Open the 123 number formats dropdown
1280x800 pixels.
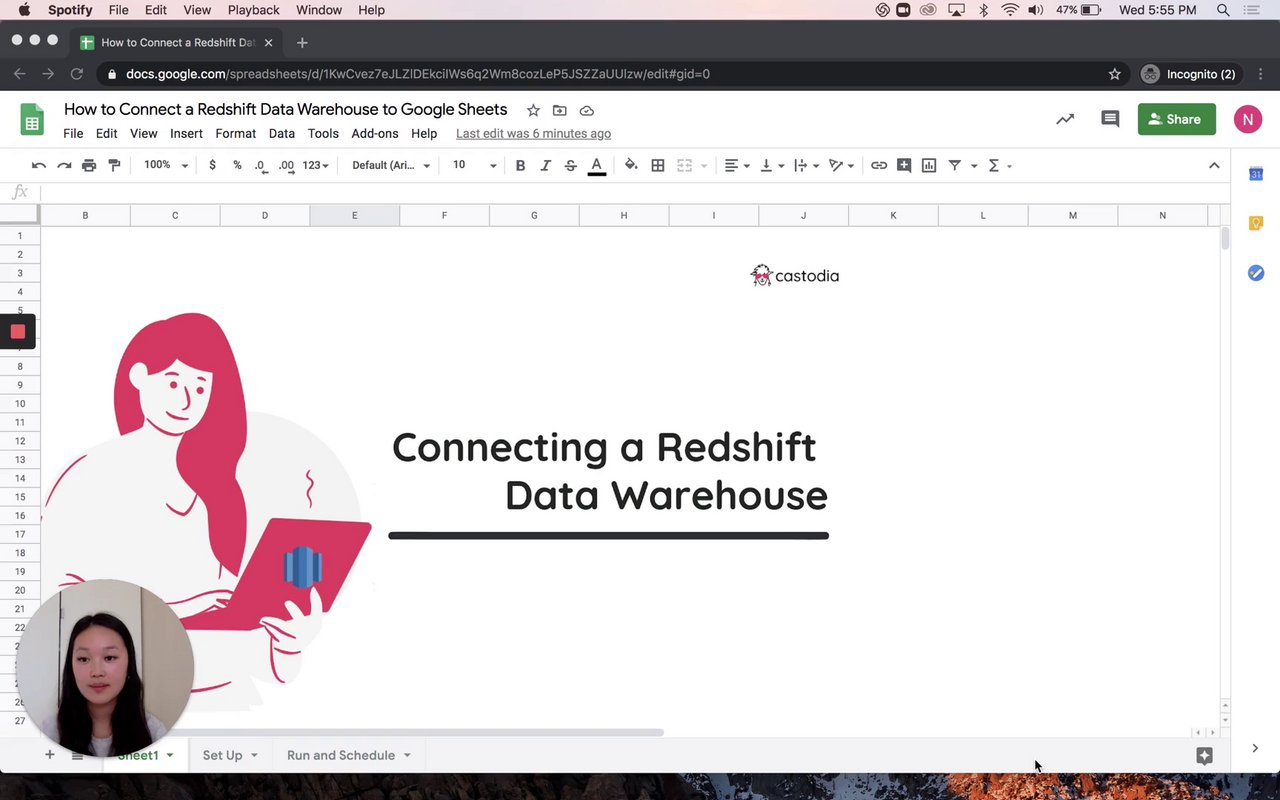pos(315,165)
